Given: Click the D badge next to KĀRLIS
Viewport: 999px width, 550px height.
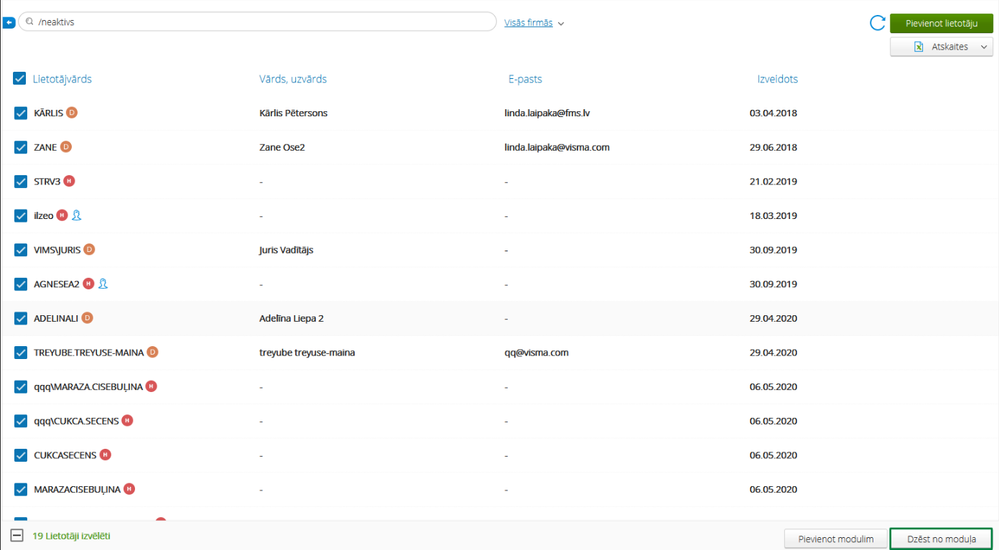Looking at the screenshot, I should pyautogui.click(x=72, y=113).
